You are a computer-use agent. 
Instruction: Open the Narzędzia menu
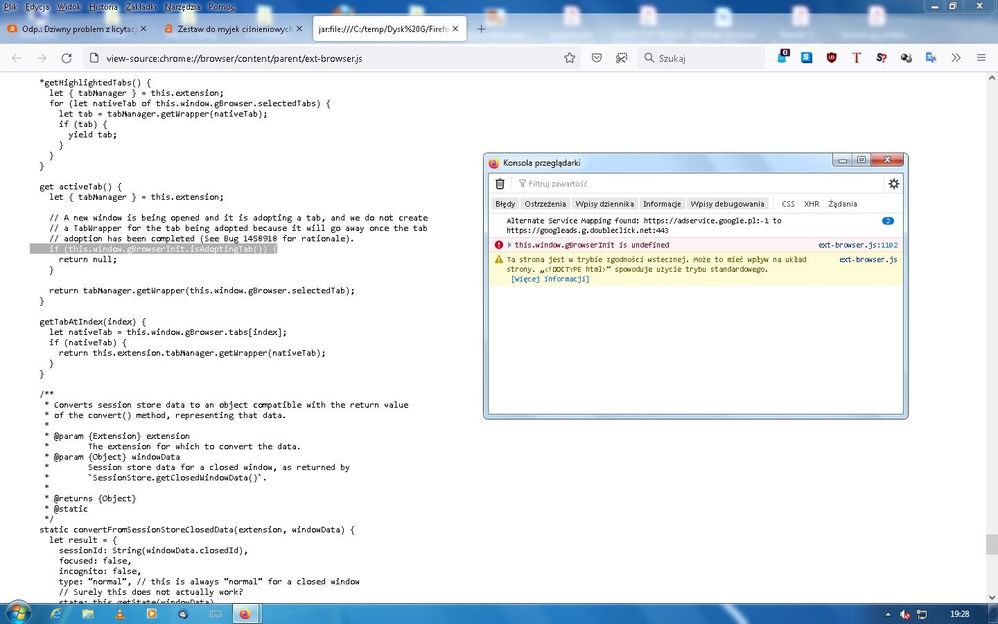click(183, 7)
